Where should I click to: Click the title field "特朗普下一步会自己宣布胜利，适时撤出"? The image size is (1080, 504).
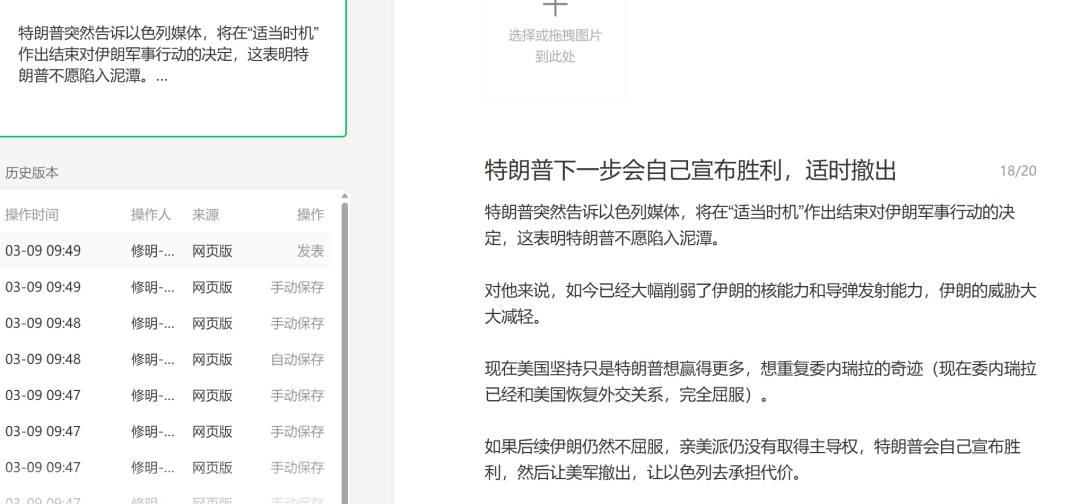coord(690,170)
